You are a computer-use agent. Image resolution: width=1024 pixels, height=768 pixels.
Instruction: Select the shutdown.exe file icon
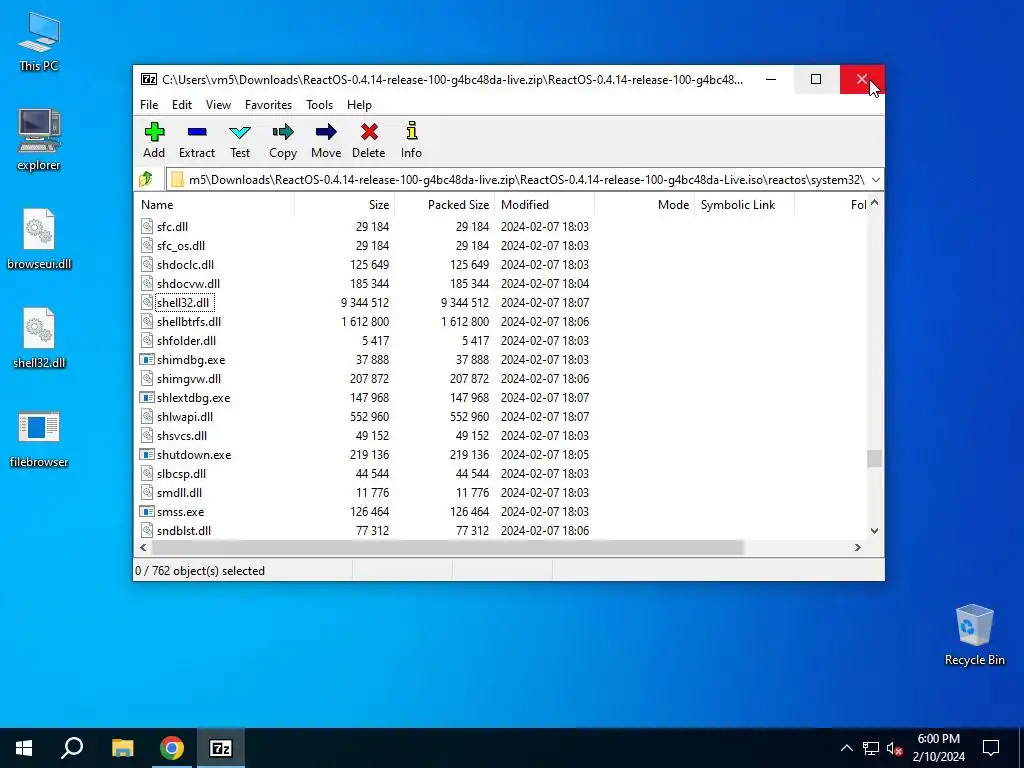pyautogui.click(x=148, y=455)
